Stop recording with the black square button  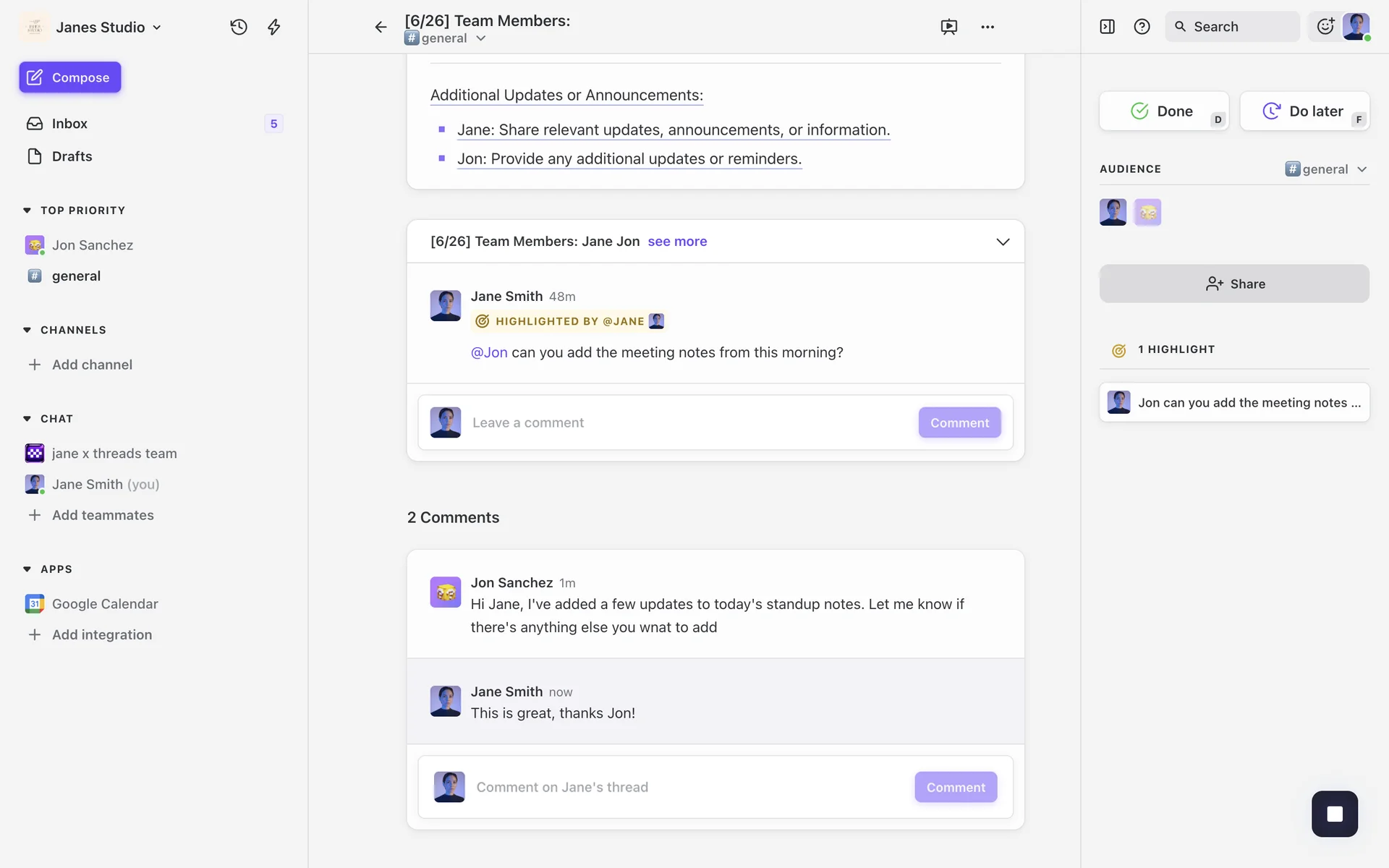pyautogui.click(x=1334, y=814)
